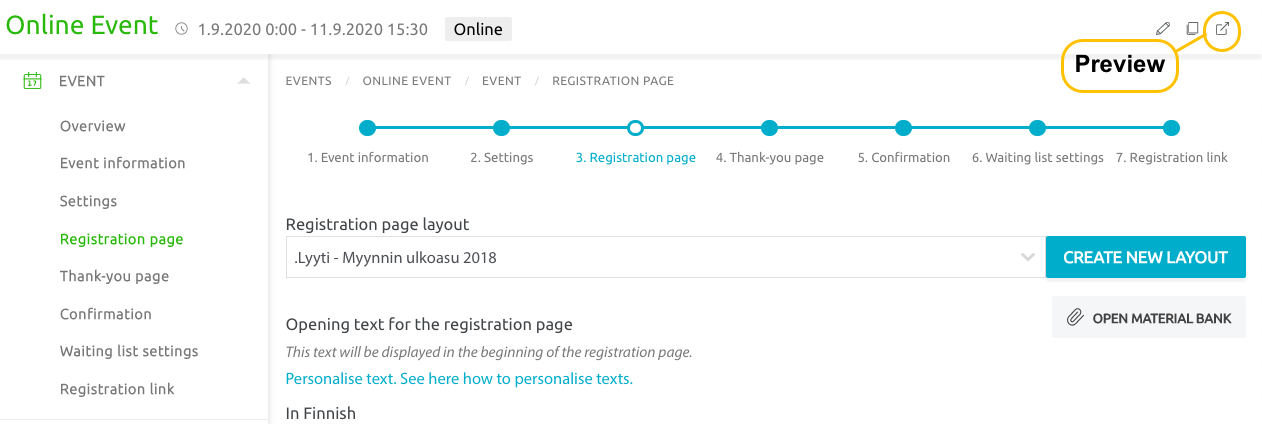Click the calendar icon beside EVENT
Image resolution: width=1262 pixels, height=424 pixels.
click(x=32, y=81)
